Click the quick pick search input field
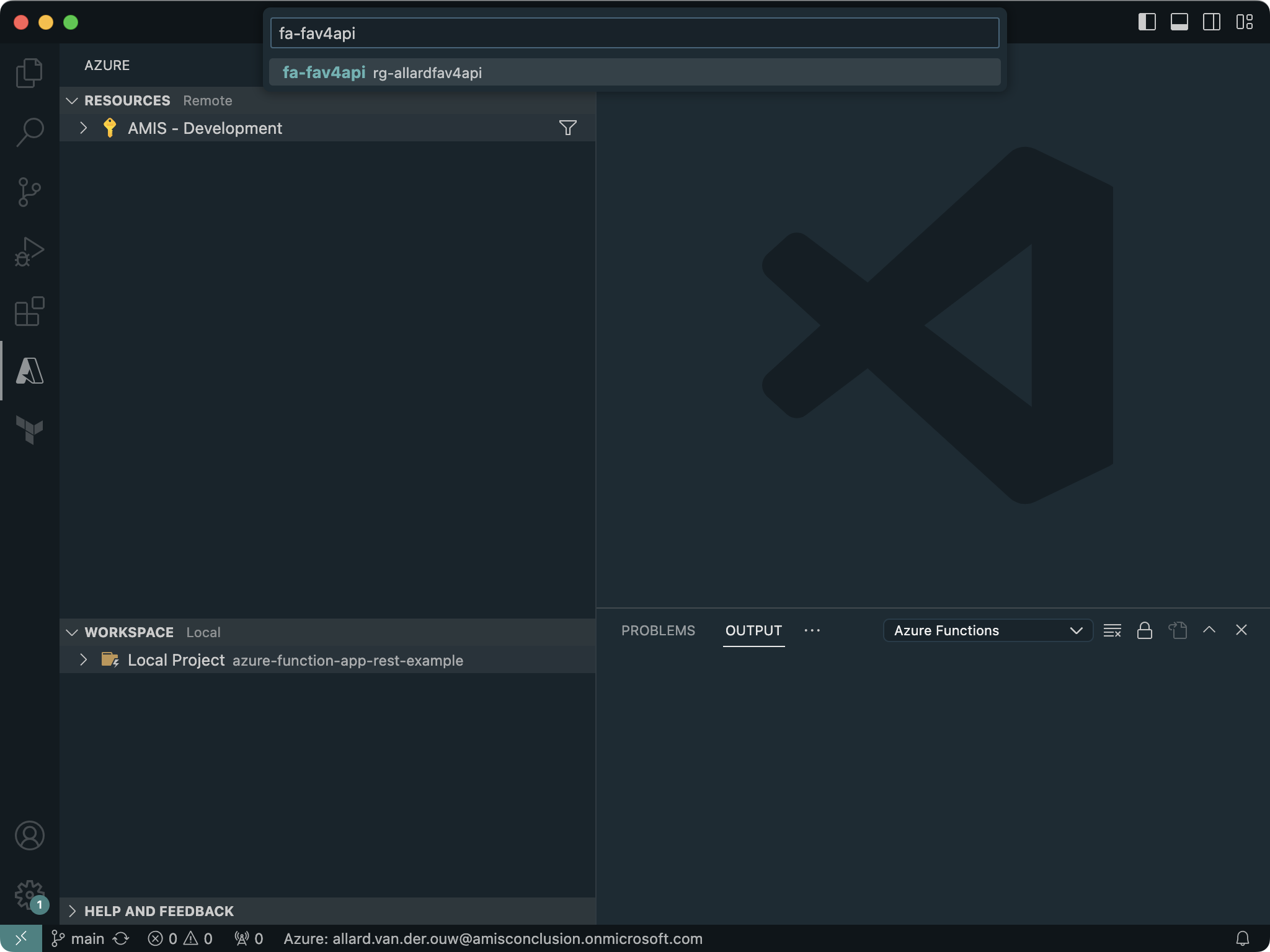 pyautogui.click(x=634, y=33)
